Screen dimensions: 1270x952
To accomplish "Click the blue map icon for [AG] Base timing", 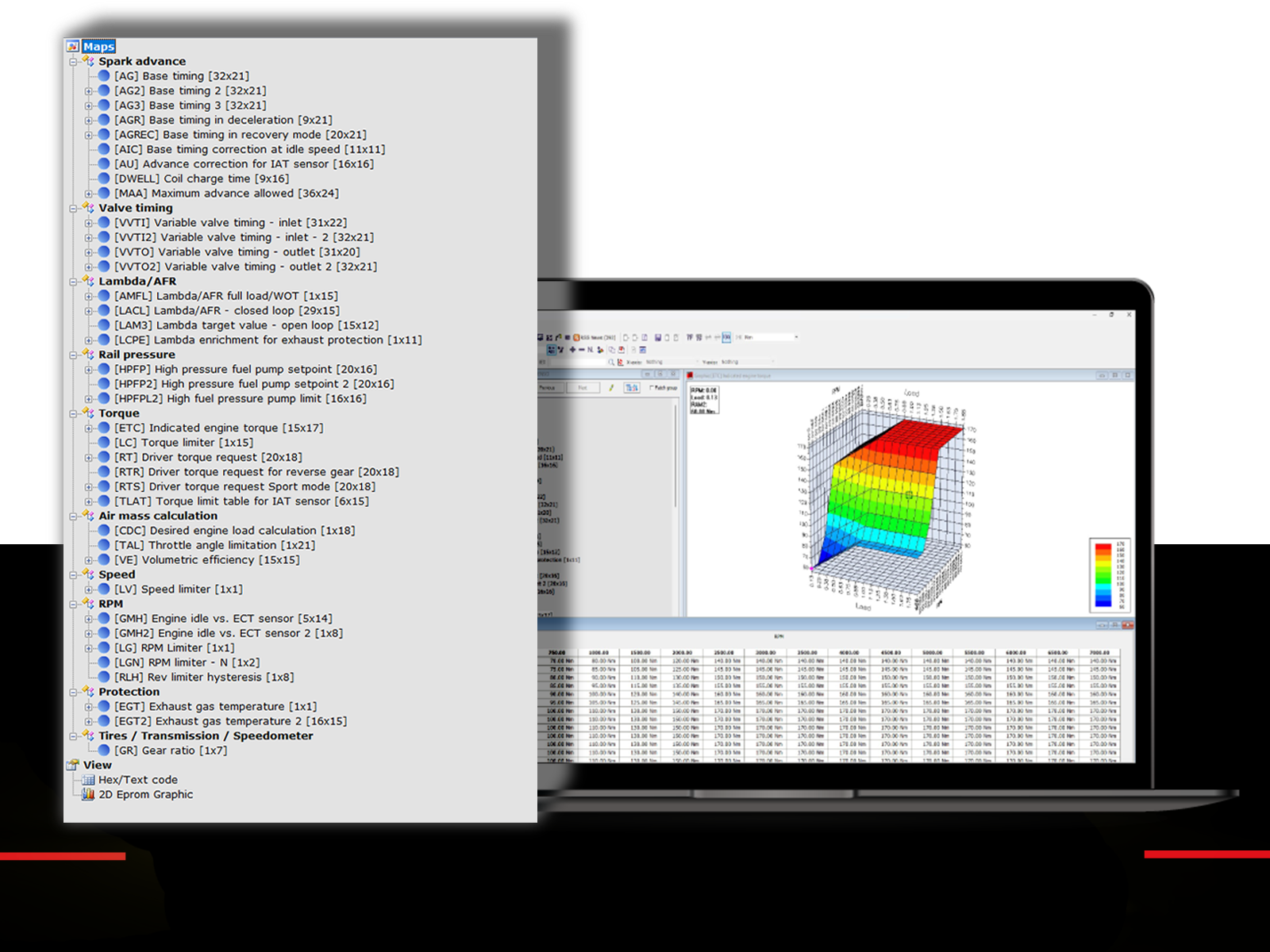I will [x=103, y=76].
